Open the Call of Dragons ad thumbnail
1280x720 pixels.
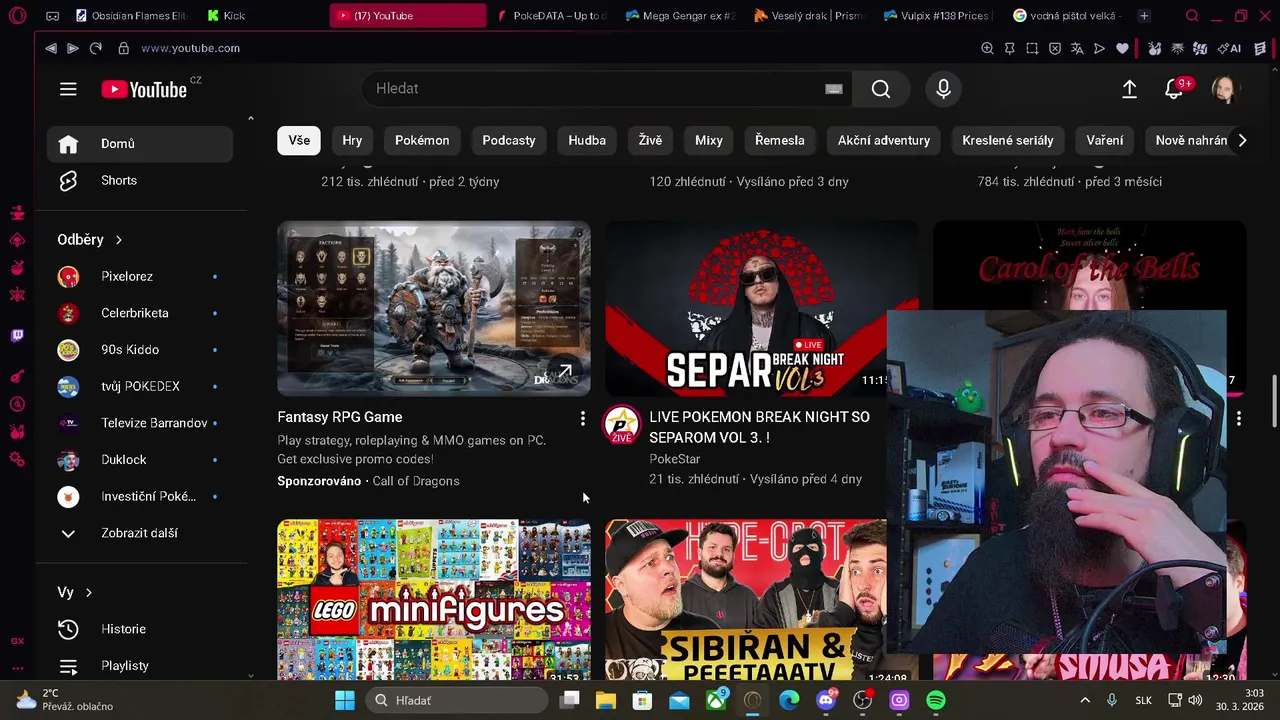(x=434, y=309)
